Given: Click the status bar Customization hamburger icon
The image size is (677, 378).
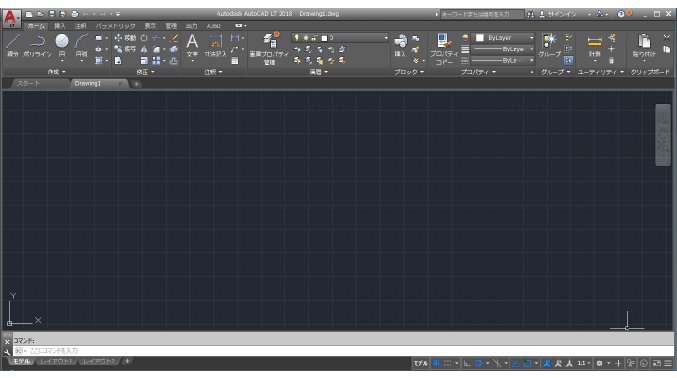Looking at the screenshot, I should [668, 363].
